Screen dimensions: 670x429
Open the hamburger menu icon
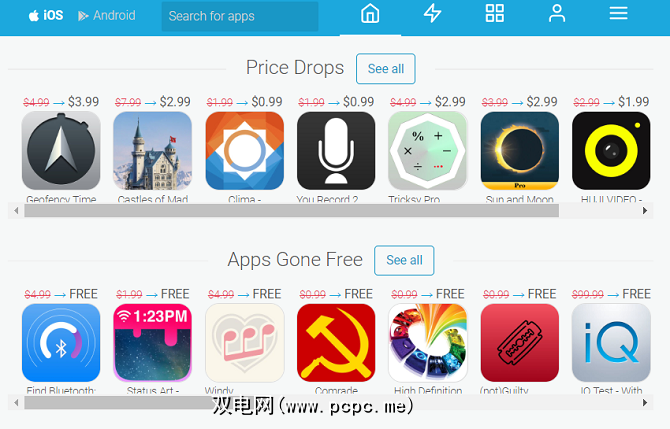coord(618,14)
